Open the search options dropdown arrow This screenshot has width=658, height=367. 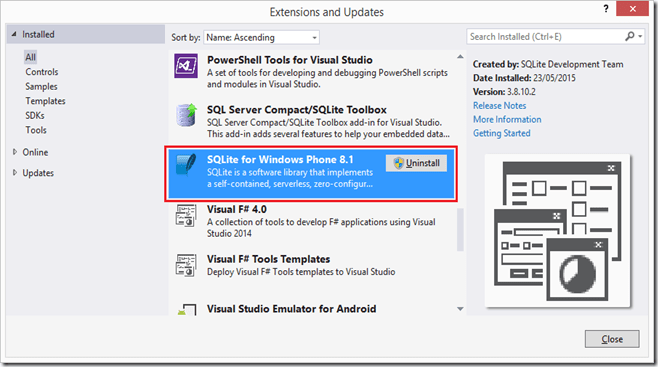pyautogui.click(x=640, y=36)
